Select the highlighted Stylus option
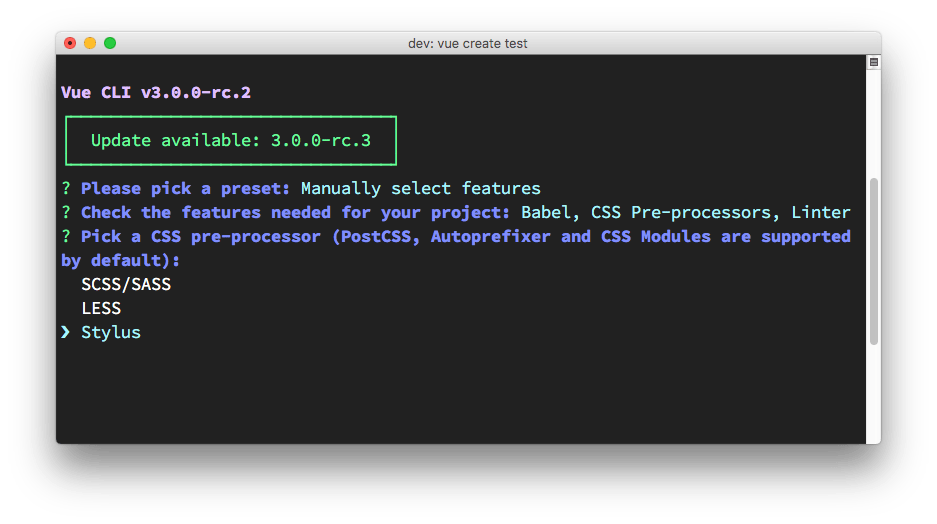This screenshot has height=524, width=937. pos(111,332)
